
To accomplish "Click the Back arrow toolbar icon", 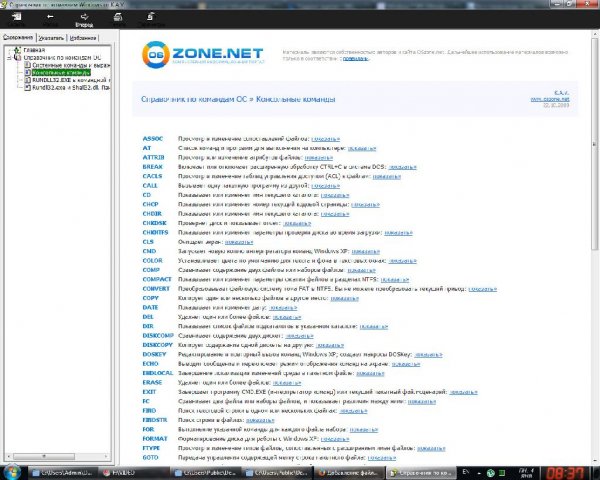I will pos(48,18).
